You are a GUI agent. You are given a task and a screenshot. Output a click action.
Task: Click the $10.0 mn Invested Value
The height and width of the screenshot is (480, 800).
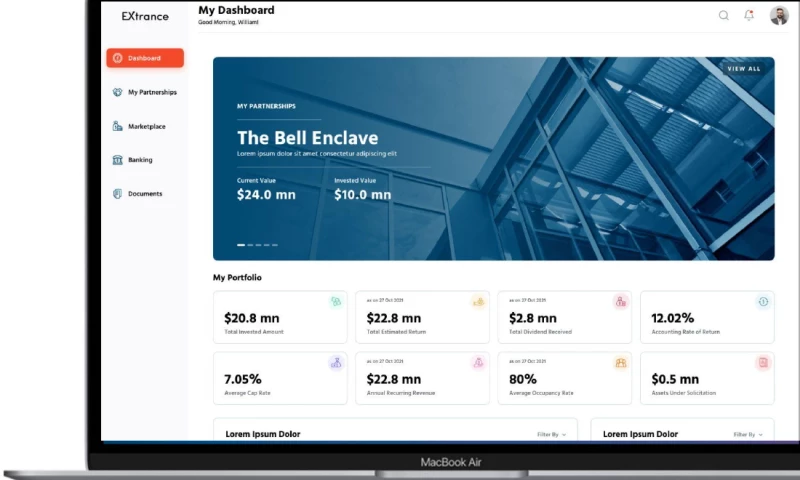(x=363, y=195)
